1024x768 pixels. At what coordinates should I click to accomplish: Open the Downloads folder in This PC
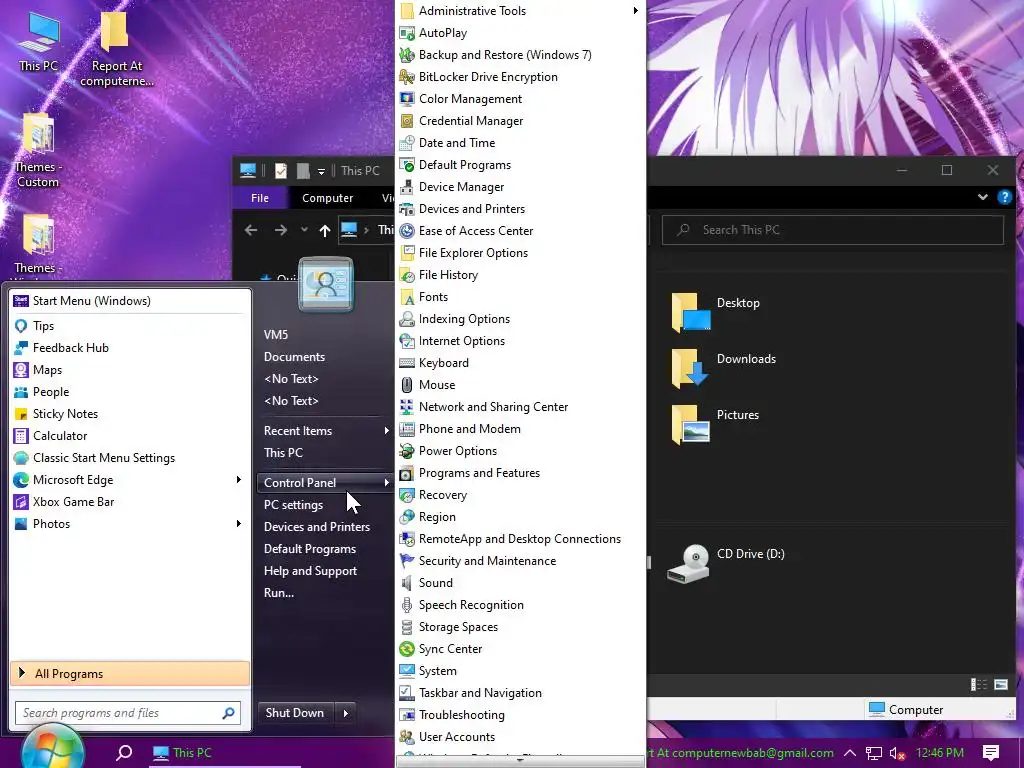tap(724, 367)
